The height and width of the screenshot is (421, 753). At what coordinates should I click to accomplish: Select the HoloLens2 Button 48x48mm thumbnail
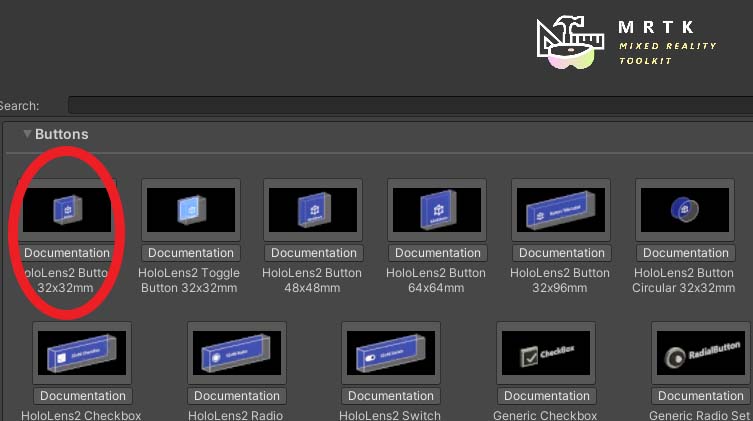pyautogui.click(x=313, y=210)
